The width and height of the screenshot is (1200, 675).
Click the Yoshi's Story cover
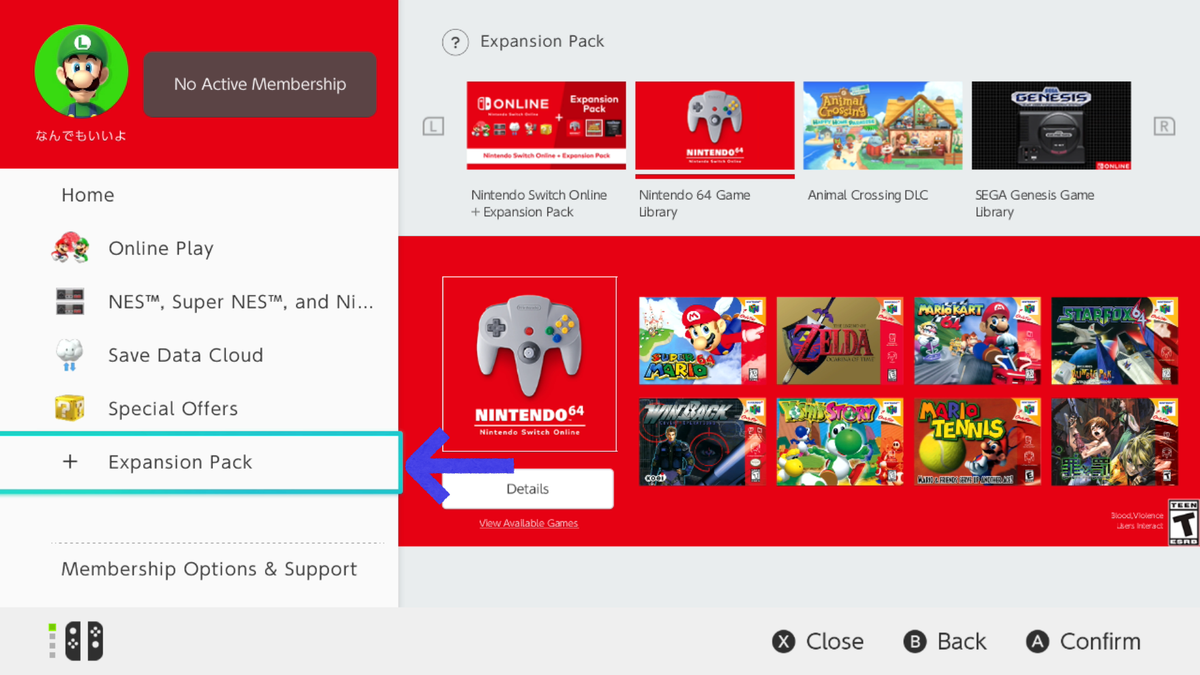tap(840, 442)
